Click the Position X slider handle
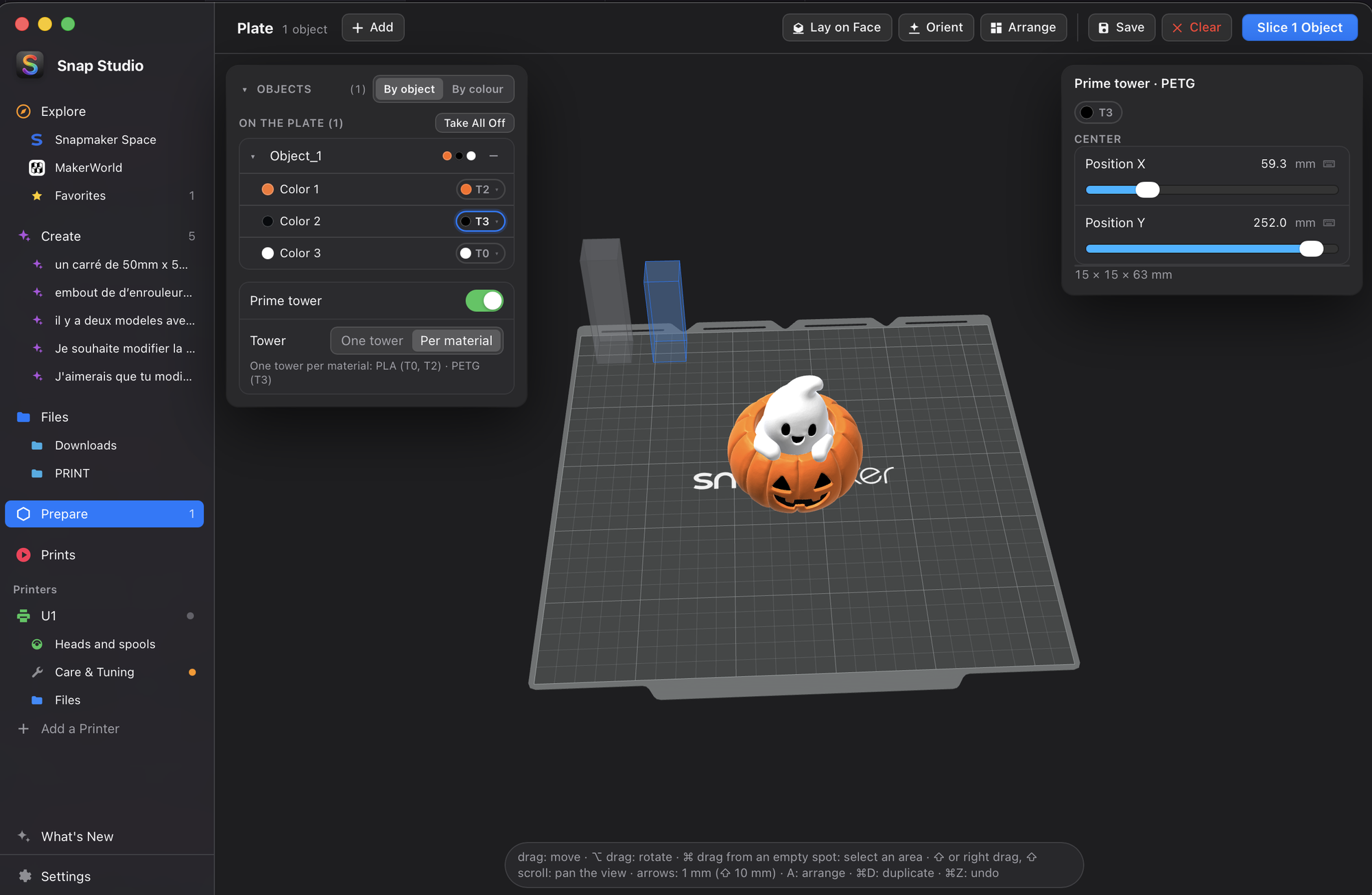 coord(1148,190)
